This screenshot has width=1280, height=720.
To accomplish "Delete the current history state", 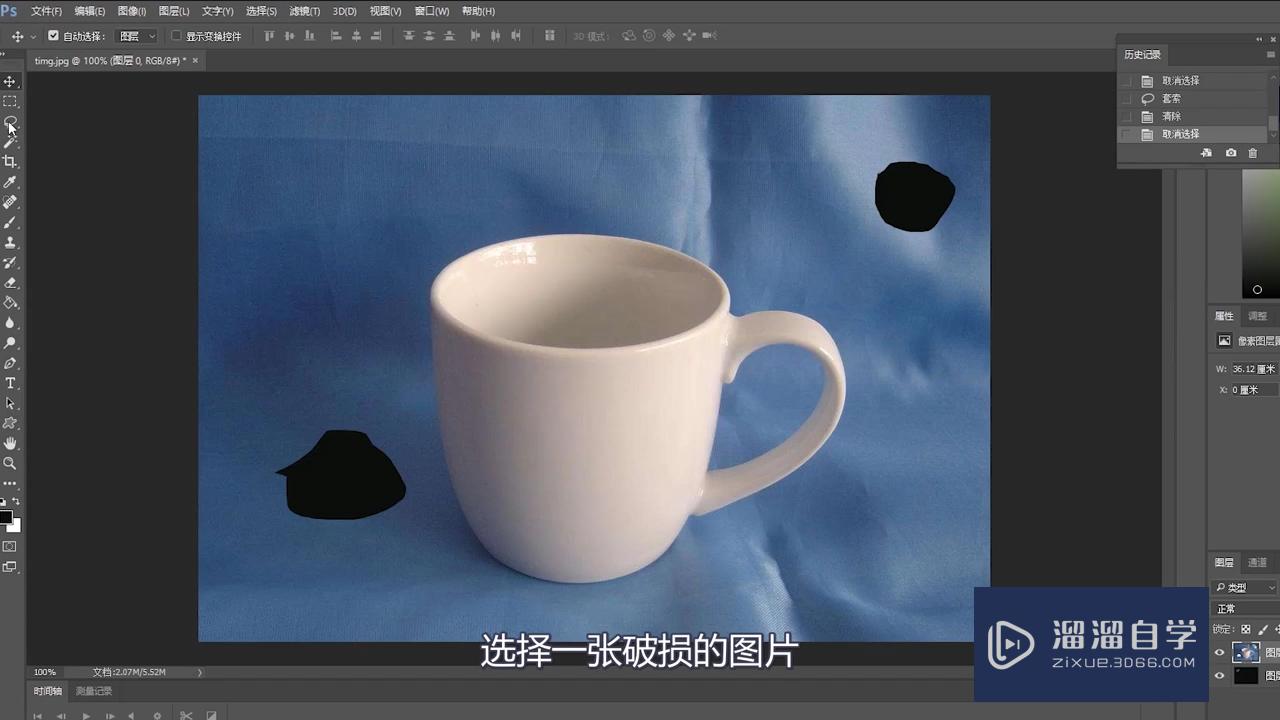I will coord(1253,153).
